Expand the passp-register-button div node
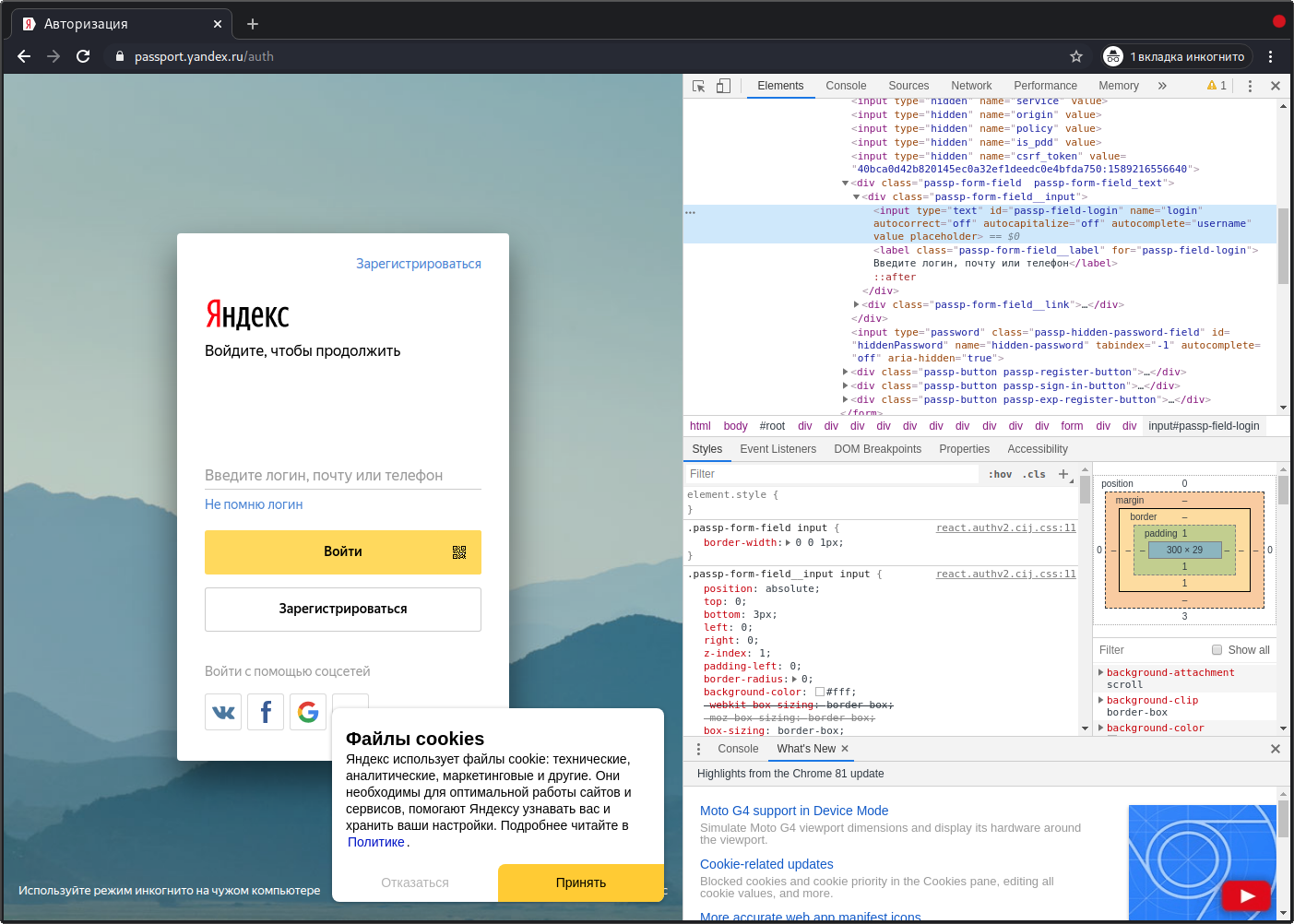Screen dimensions: 1294x924 point(845,373)
